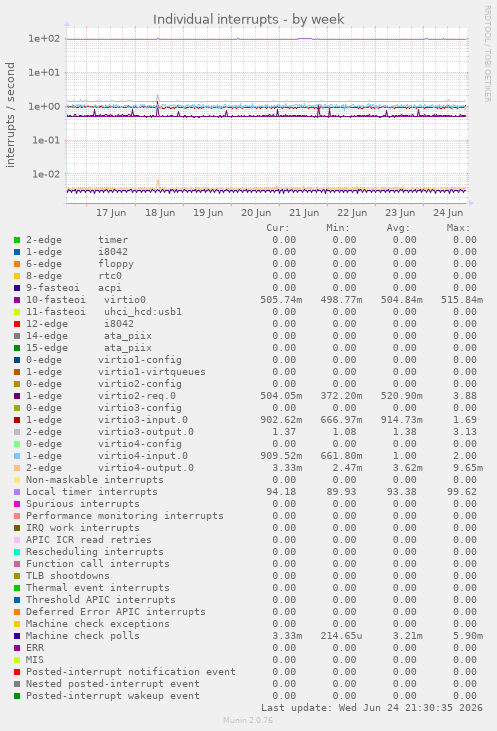The width and height of the screenshot is (497, 731).
Task: Click the graph title Individual interrupts - by week
Action: coord(248,20)
